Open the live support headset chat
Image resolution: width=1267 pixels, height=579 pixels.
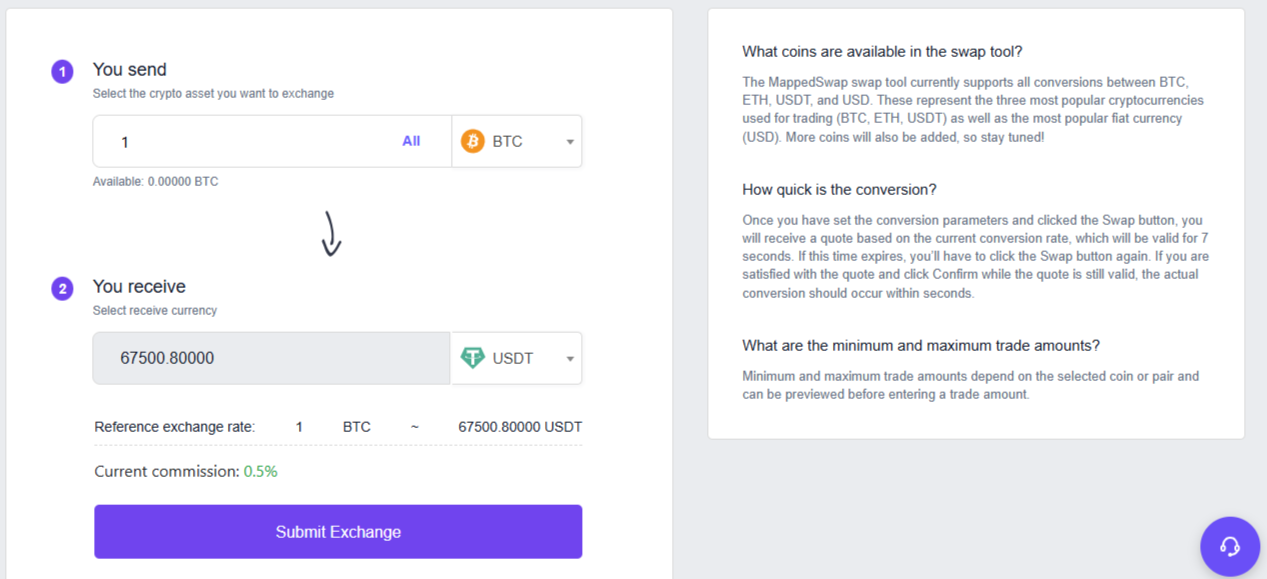(x=1230, y=546)
